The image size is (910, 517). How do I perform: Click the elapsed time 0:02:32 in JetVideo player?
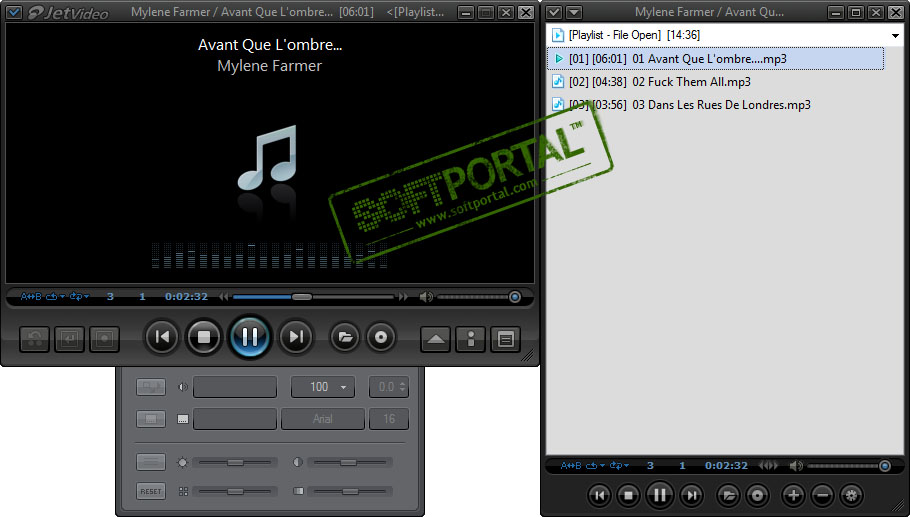[x=186, y=297]
